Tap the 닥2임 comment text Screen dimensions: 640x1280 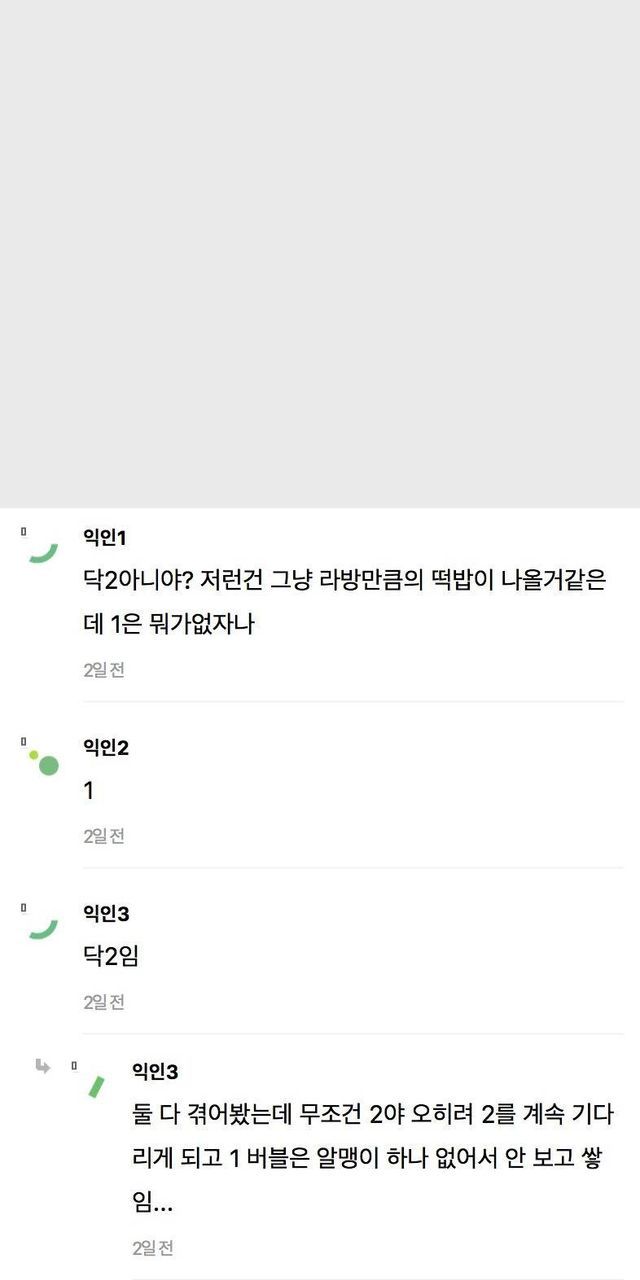tap(111, 957)
